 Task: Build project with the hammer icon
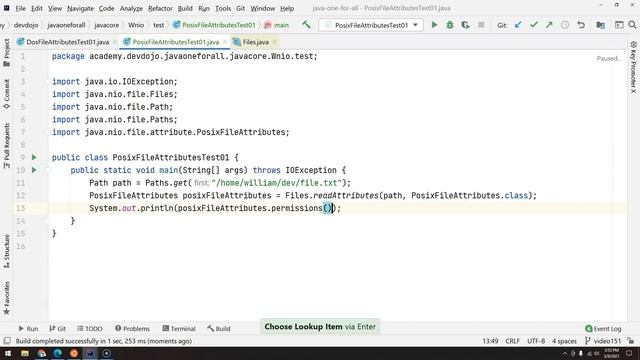(306, 25)
